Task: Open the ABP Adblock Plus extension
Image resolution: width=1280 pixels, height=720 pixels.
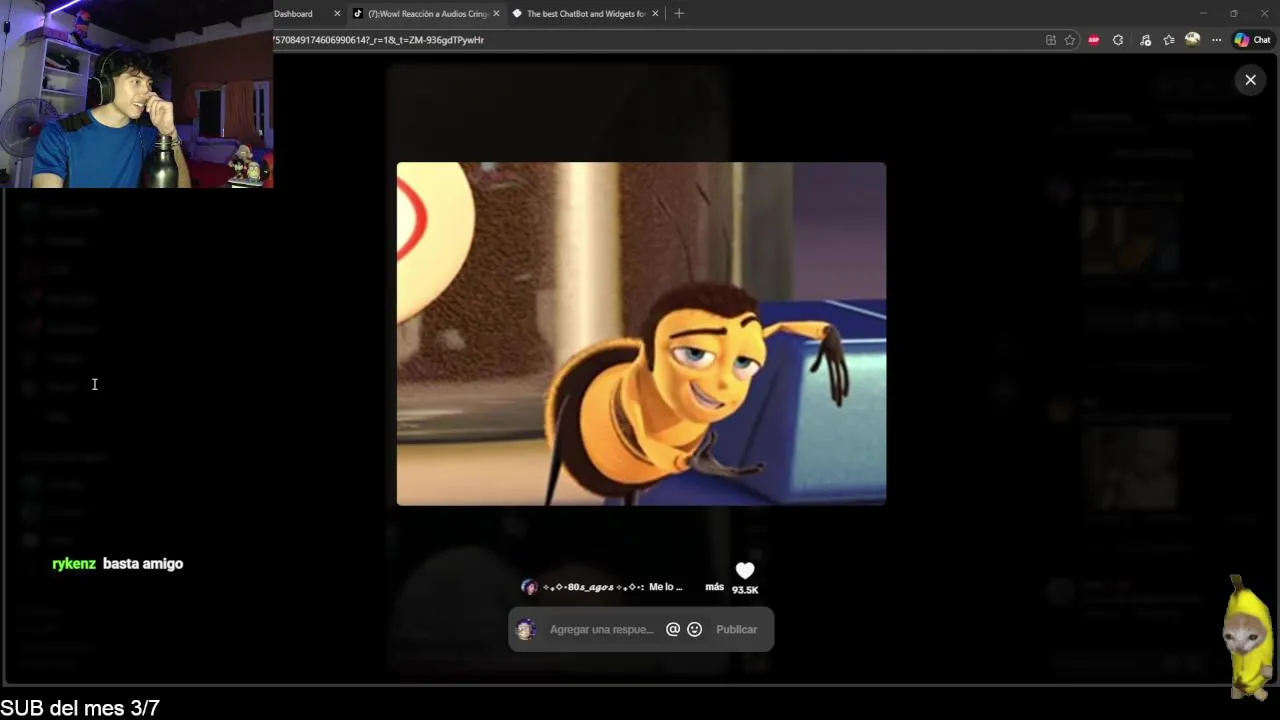Action: (x=1094, y=40)
